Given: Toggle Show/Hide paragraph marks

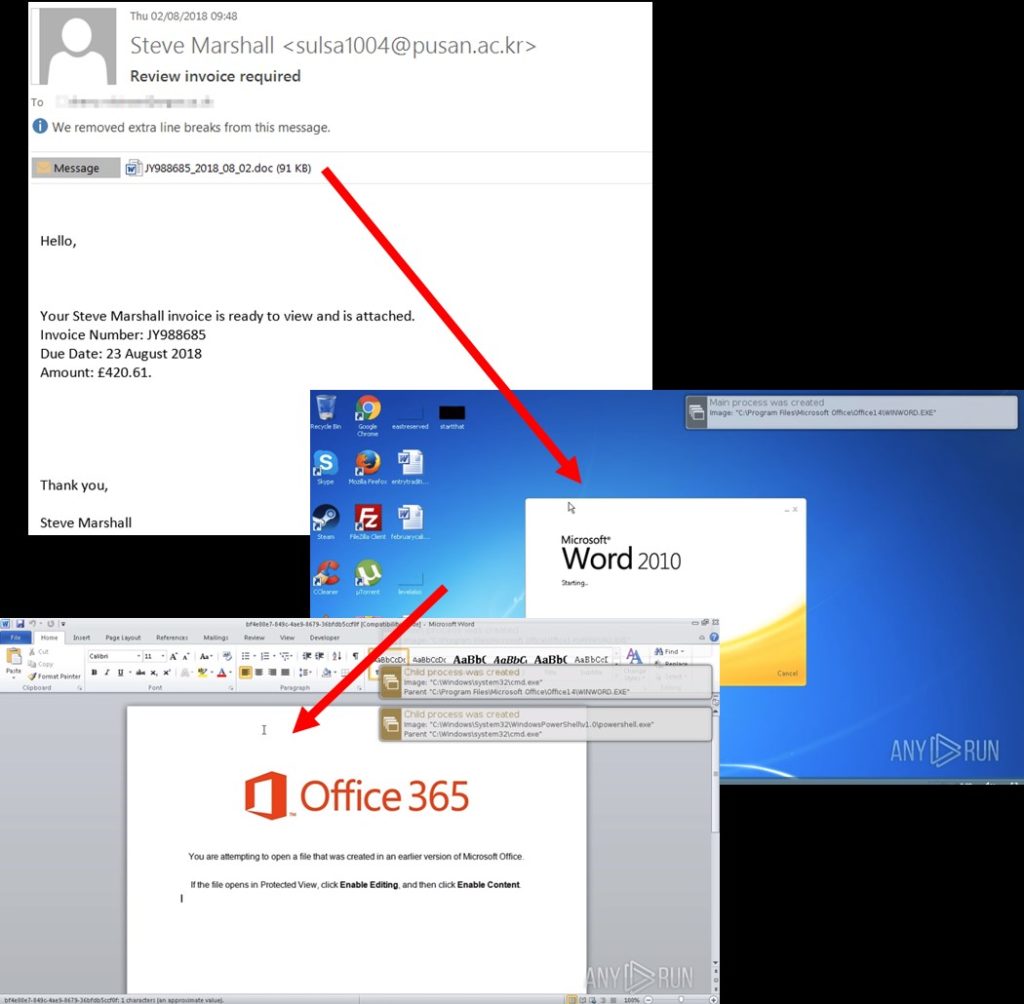Looking at the screenshot, I should point(355,656).
